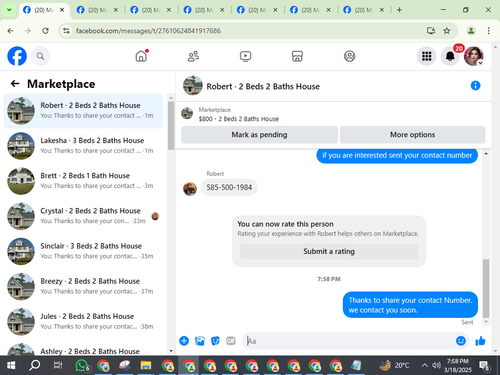
Task: Expand the tab search dropdown arrow
Action: (9, 10)
